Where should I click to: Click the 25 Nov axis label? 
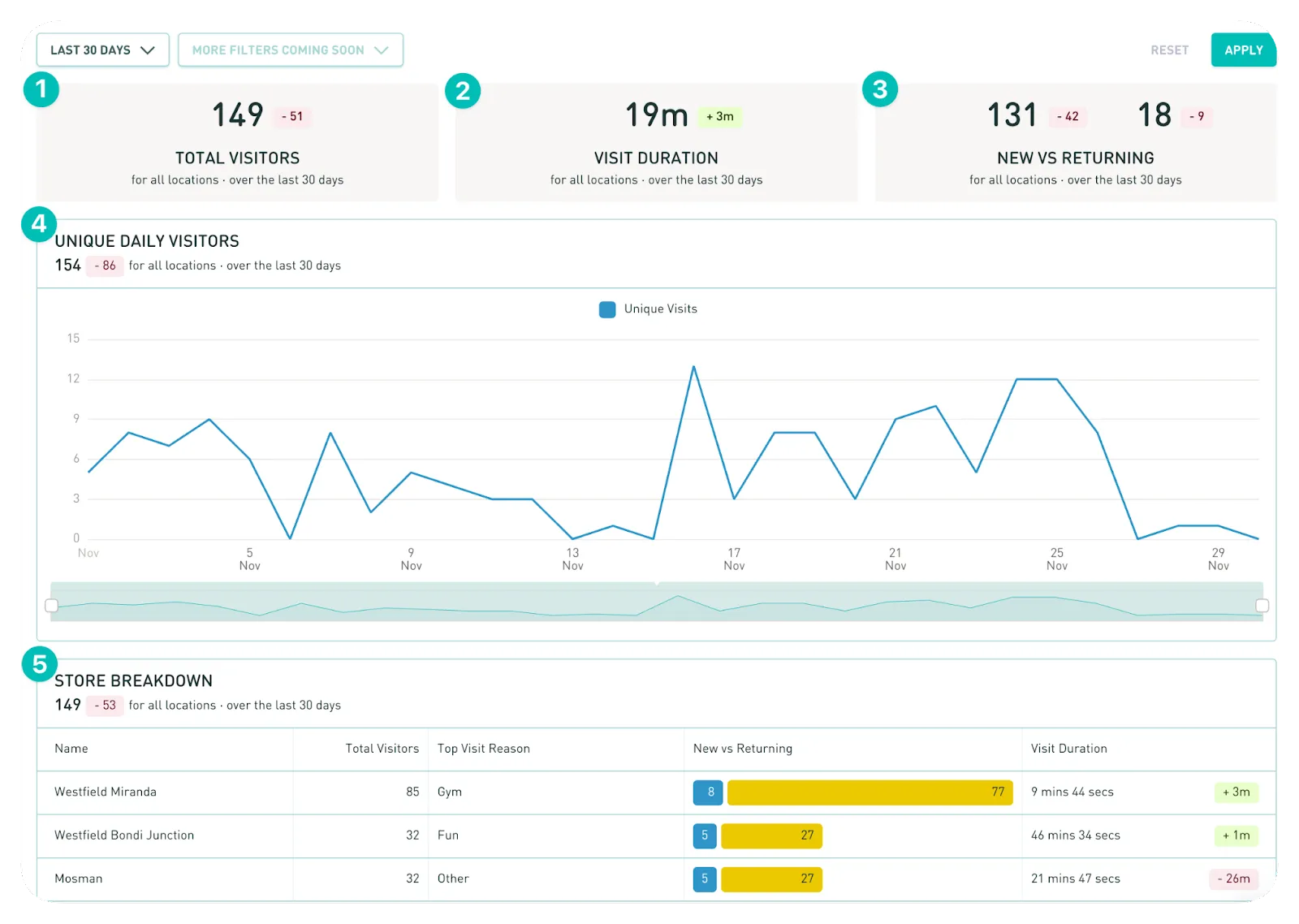(1057, 559)
